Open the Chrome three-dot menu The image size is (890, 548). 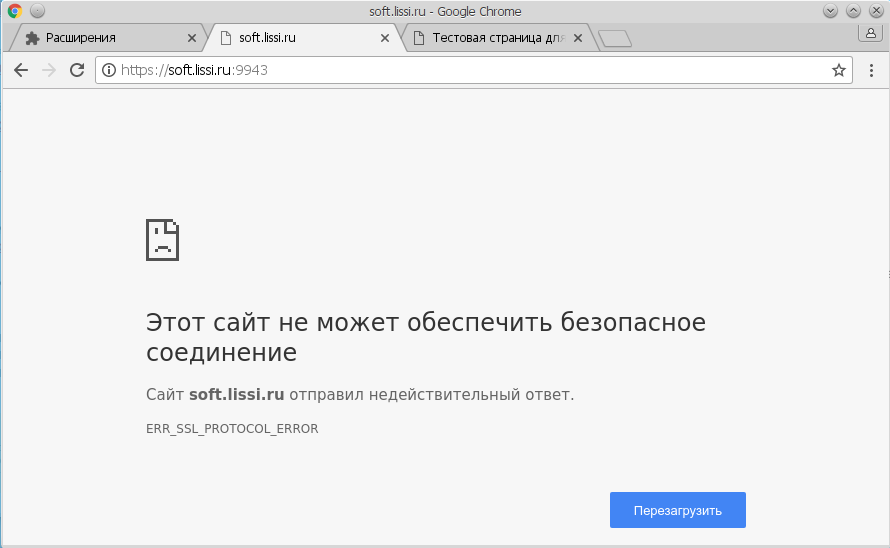[x=871, y=70]
